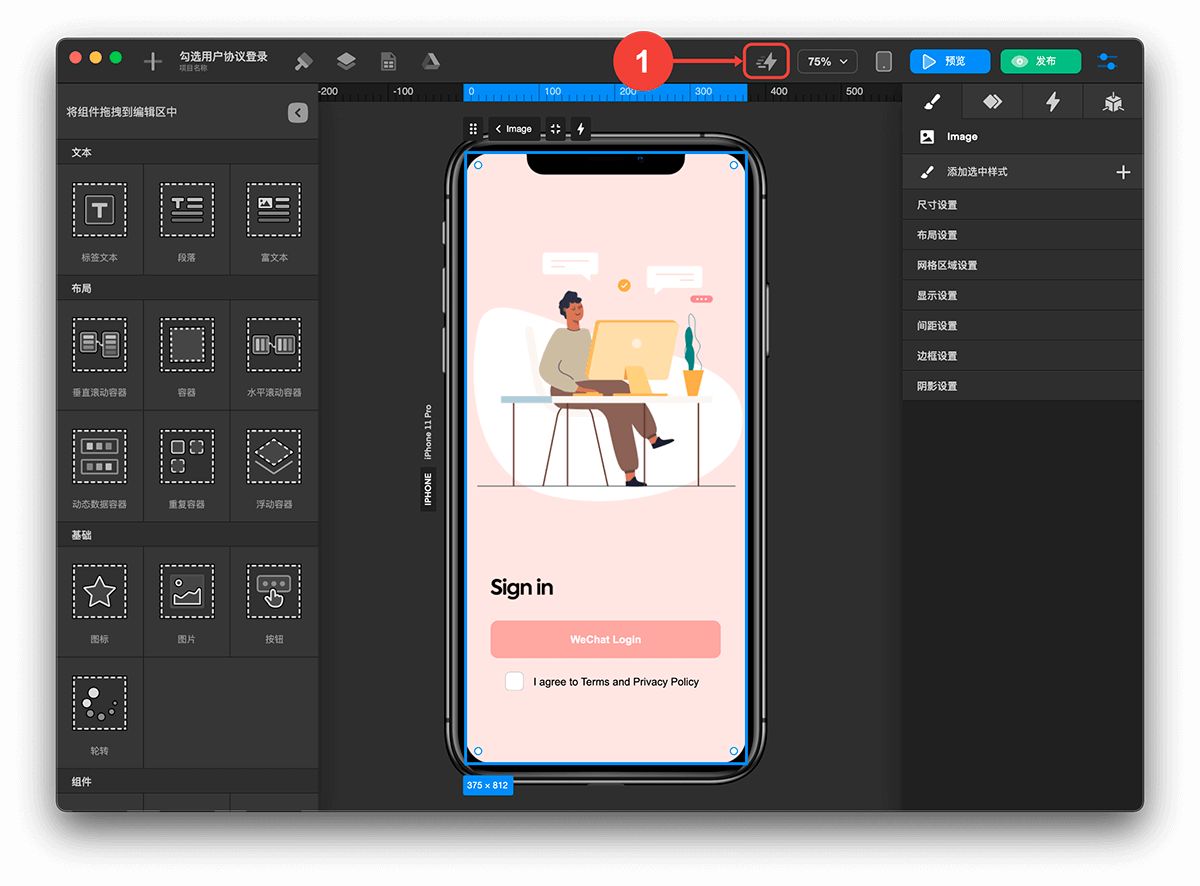The width and height of the screenshot is (1200, 886).
Task: Open the document page icon in toolbar
Action: click(388, 62)
